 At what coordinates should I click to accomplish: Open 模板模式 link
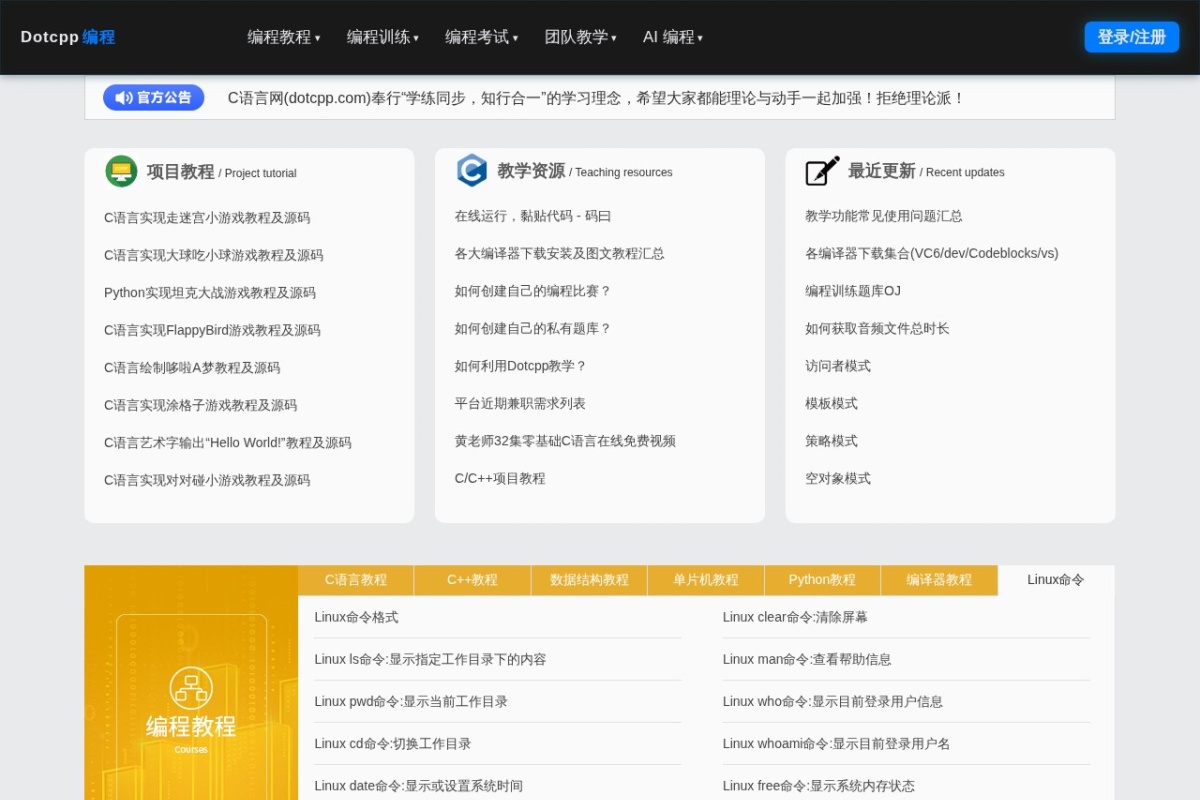pyautogui.click(x=831, y=403)
